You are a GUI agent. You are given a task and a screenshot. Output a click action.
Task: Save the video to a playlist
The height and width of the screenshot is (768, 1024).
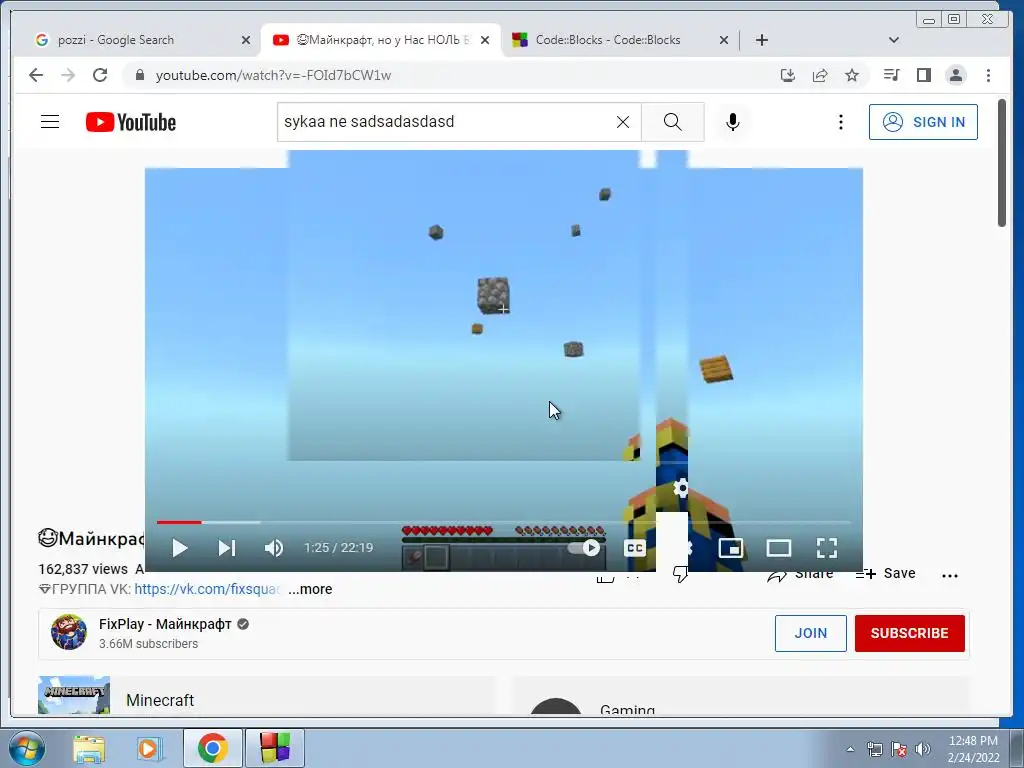tap(886, 573)
